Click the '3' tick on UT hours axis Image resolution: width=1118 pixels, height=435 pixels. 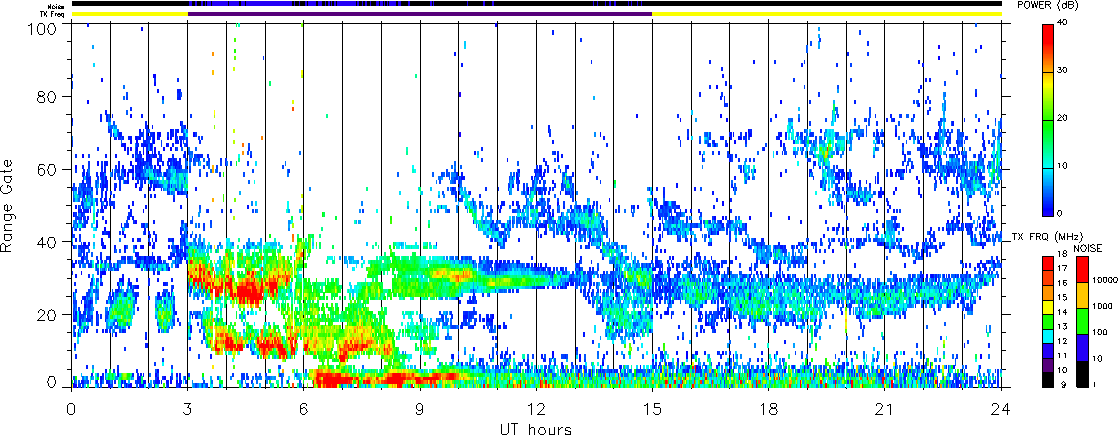(x=188, y=410)
